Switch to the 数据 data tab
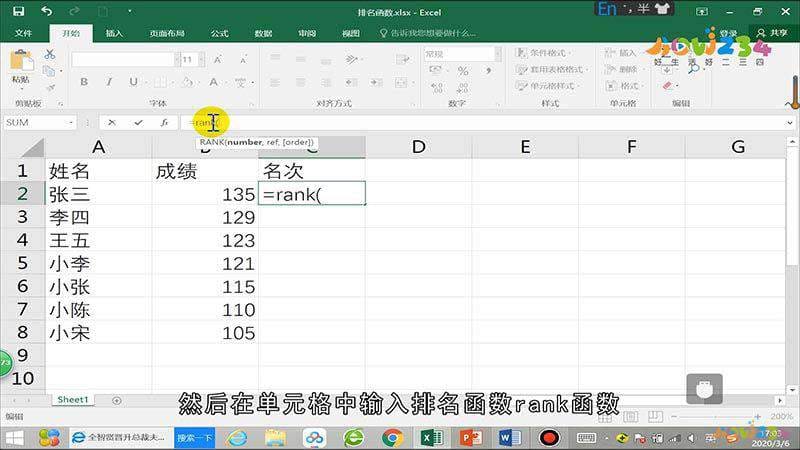The image size is (800, 450). tap(263, 33)
